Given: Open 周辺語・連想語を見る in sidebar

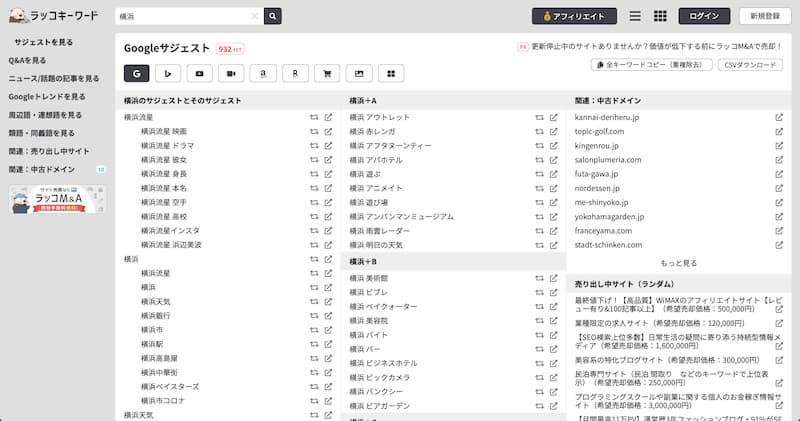Looking at the screenshot, I should [x=45, y=115].
